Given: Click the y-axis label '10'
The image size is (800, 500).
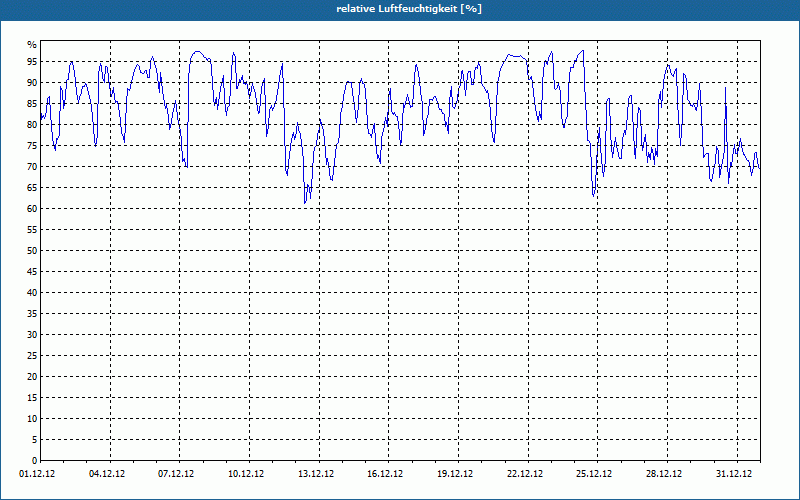Looking at the screenshot, I should pyautogui.click(x=32, y=419).
